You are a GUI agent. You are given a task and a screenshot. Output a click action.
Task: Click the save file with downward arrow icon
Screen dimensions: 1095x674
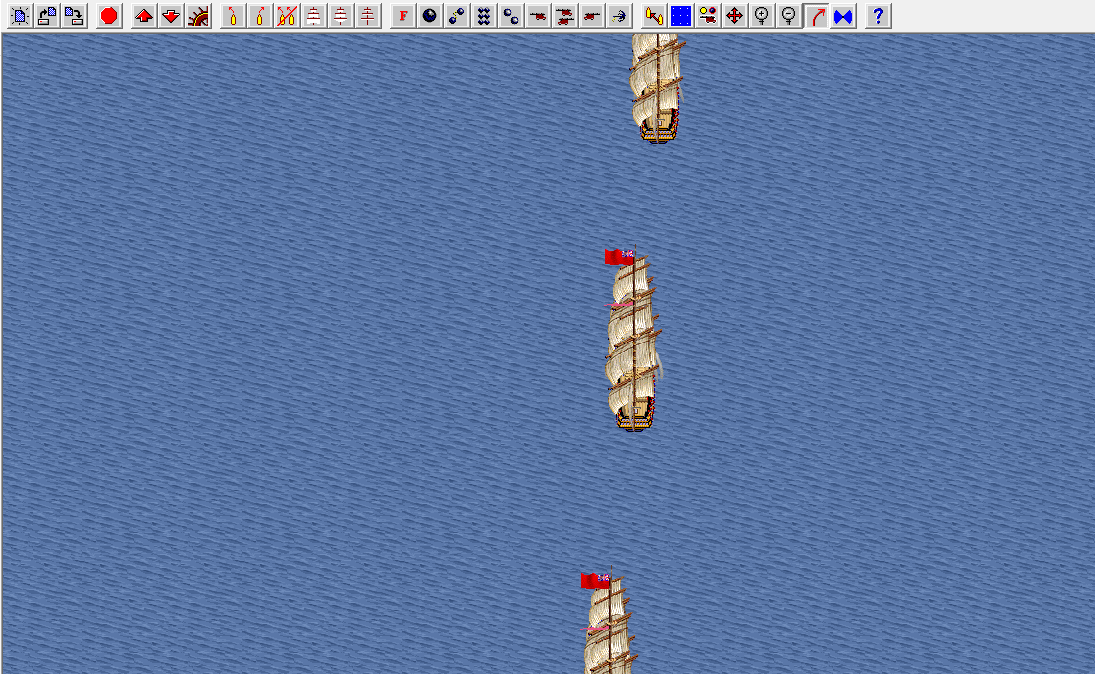click(74, 16)
